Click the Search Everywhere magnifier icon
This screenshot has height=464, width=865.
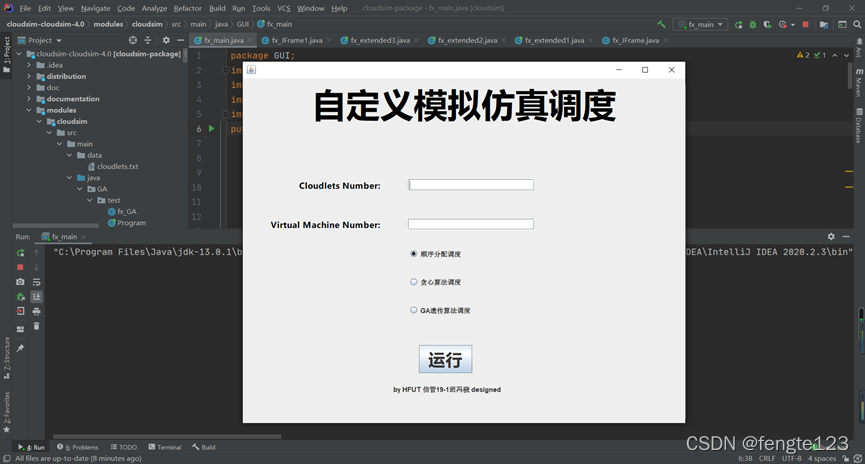[857, 24]
